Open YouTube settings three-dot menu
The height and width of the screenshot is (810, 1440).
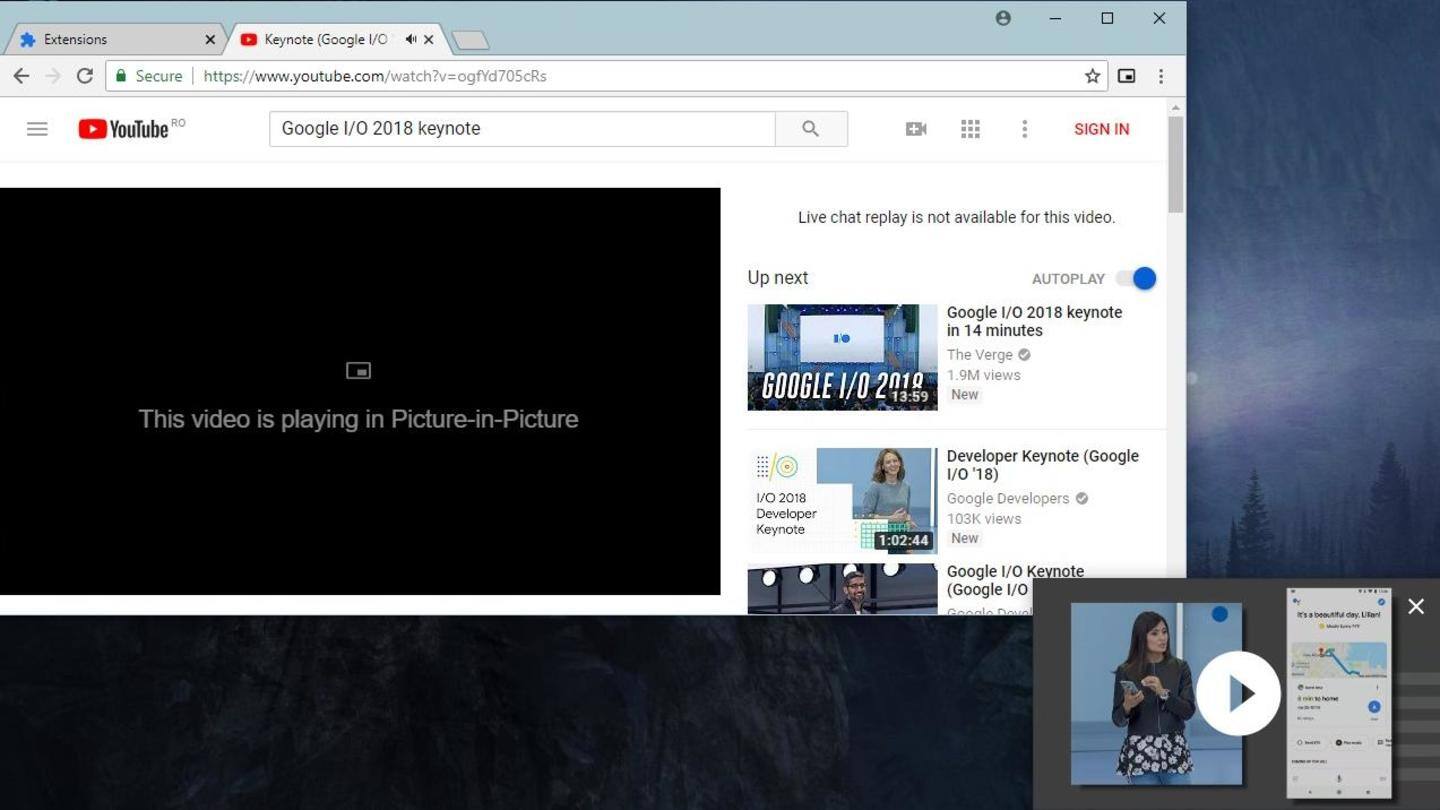coord(1024,129)
